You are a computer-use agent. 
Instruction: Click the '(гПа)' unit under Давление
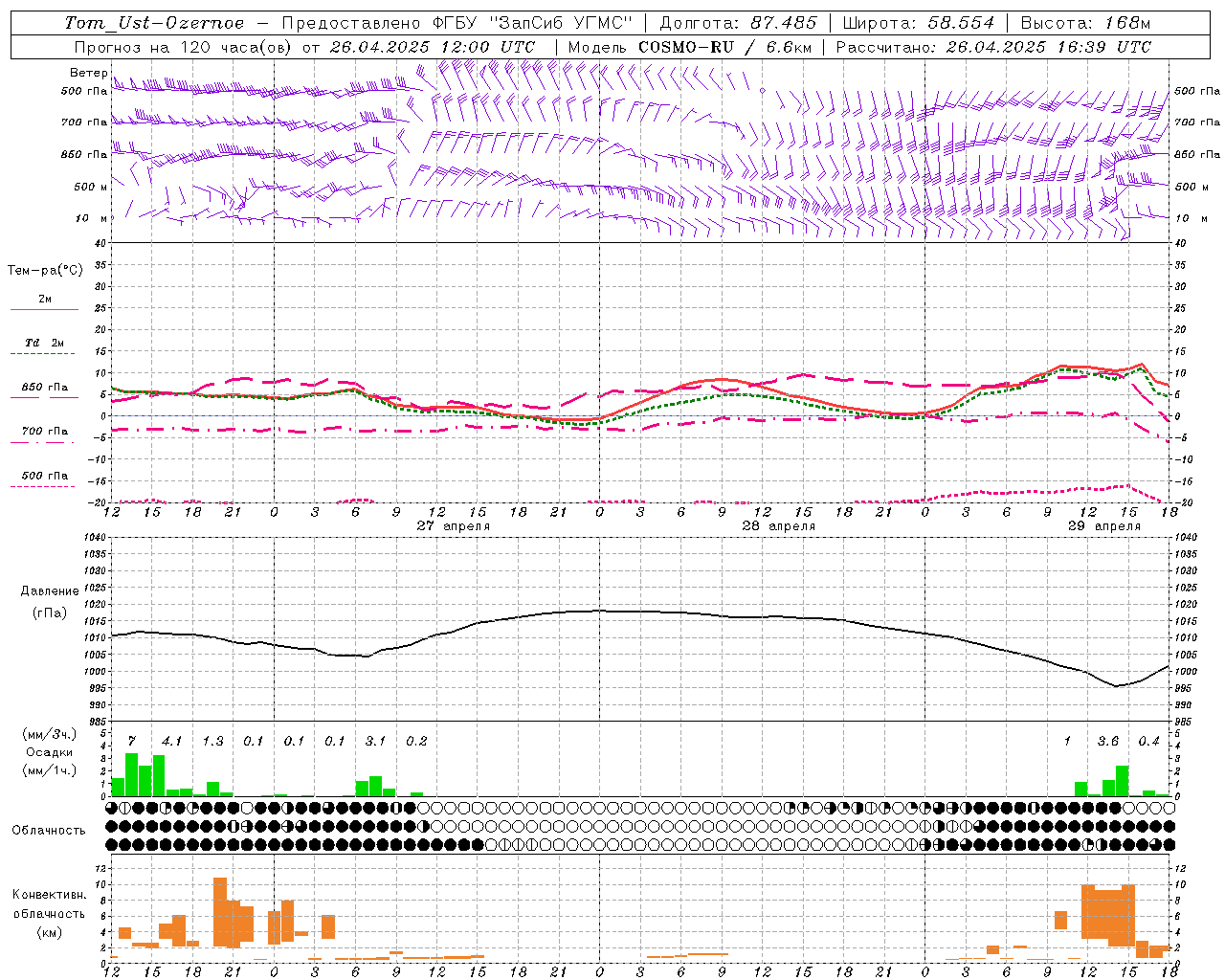49,613
